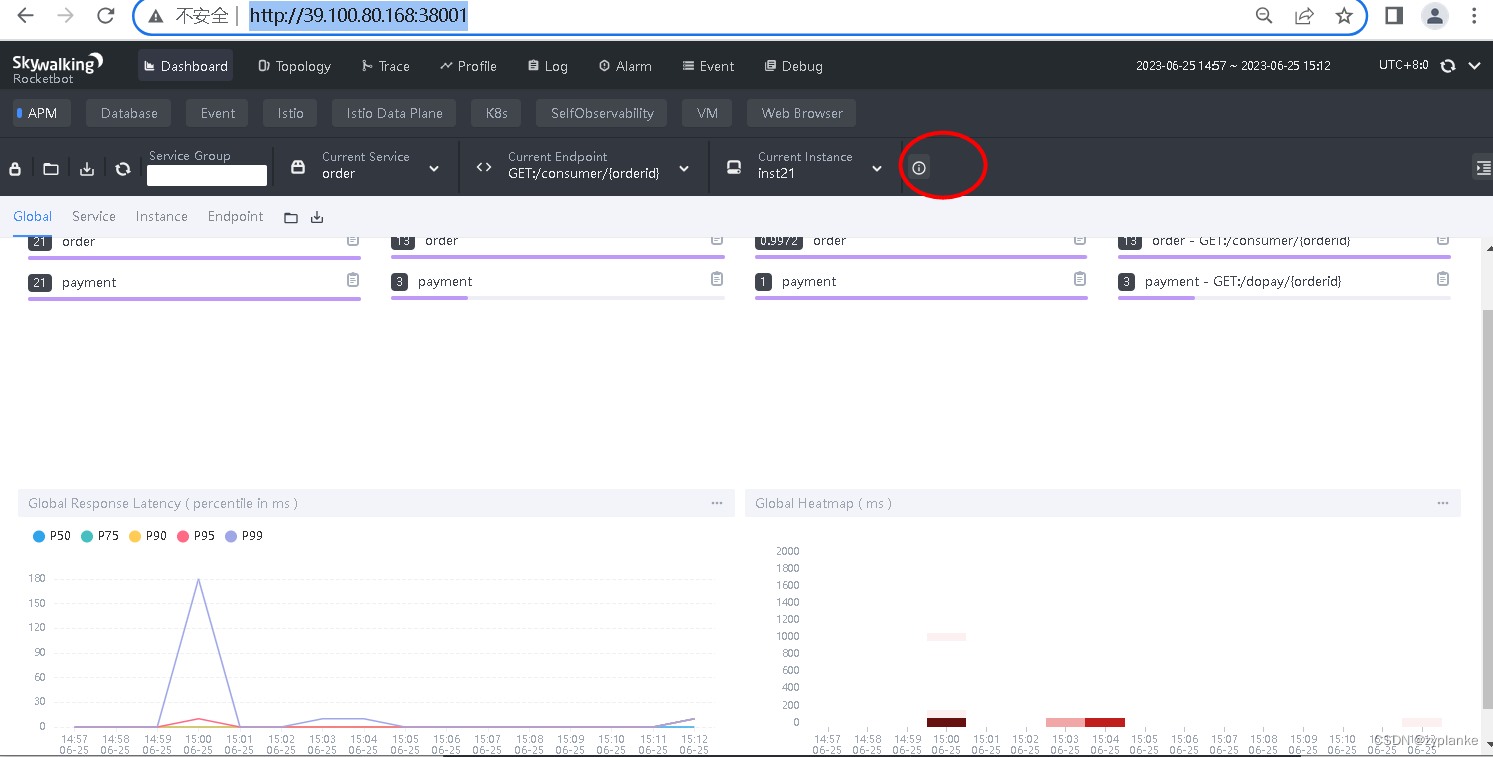The image size is (1493, 757).
Task: Open the folder icon in the dashboard toolbar
Action: click(51, 168)
